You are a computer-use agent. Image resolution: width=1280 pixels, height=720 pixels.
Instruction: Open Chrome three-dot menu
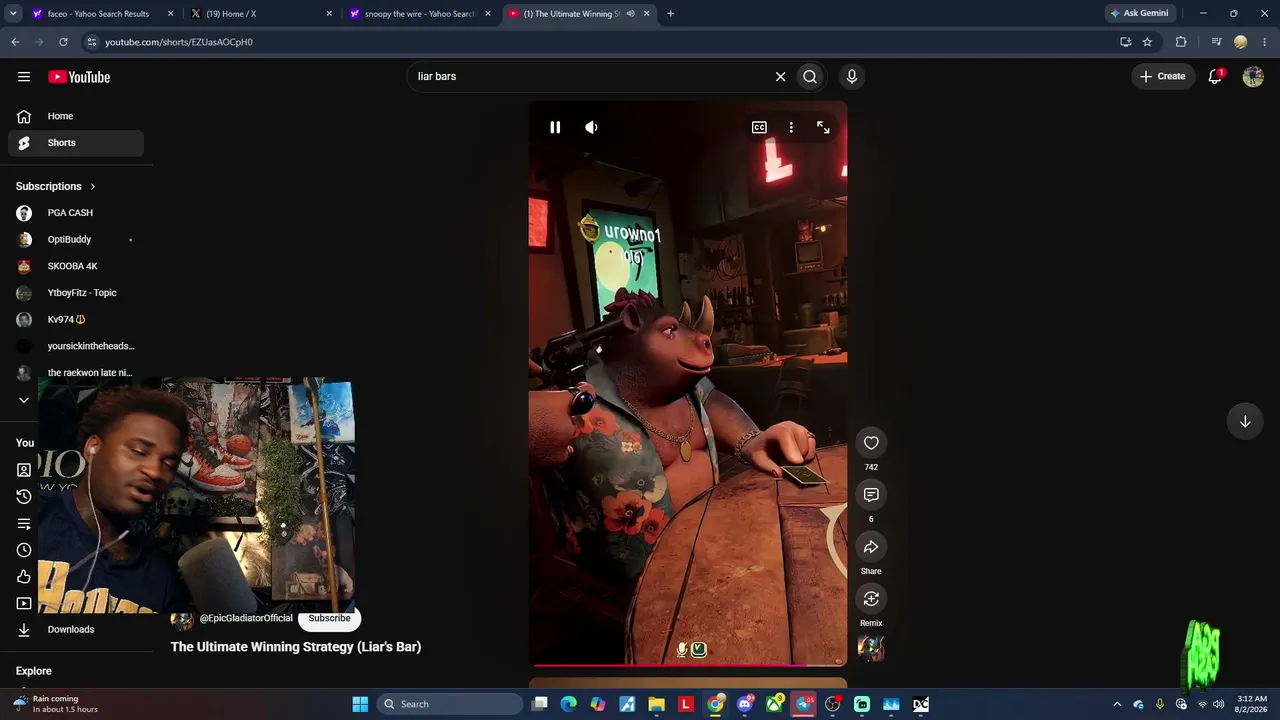[1265, 42]
